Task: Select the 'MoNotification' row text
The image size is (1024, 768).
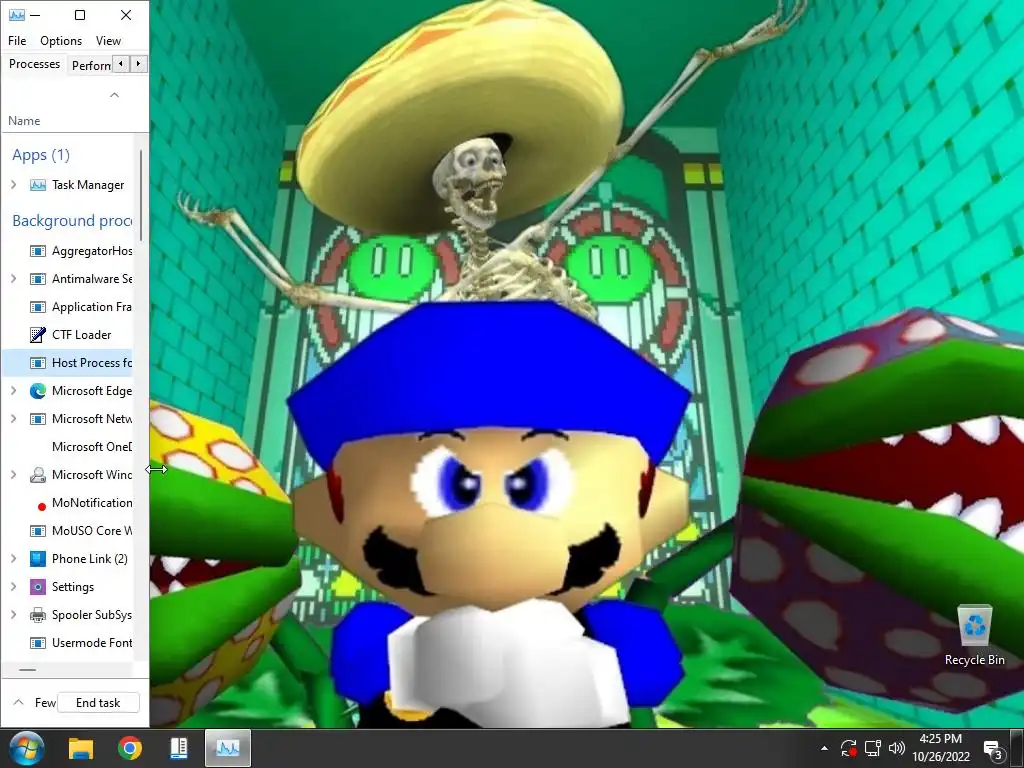Action: tap(92, 503)
